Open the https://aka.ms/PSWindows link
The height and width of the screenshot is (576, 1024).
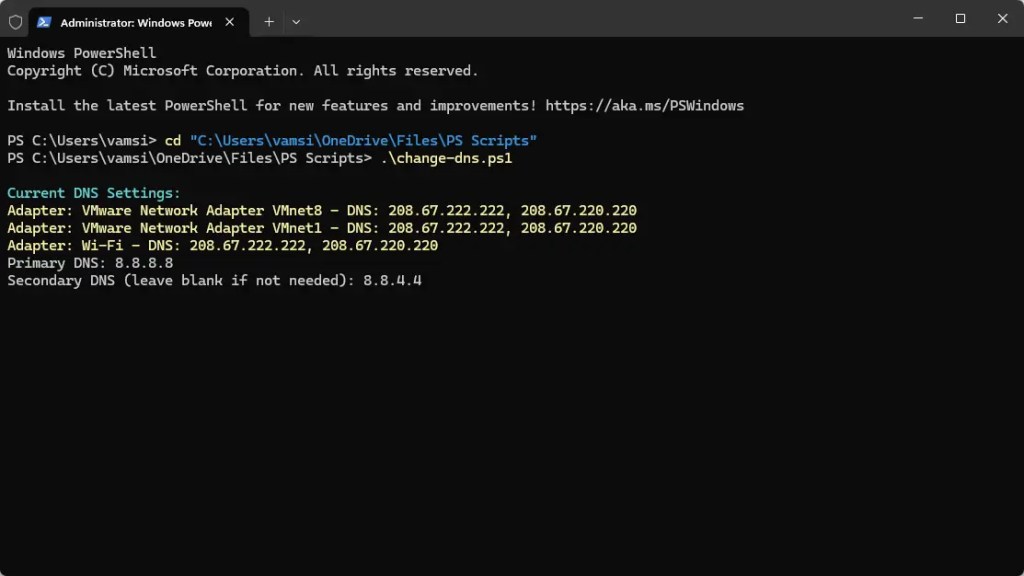(645, 106)
